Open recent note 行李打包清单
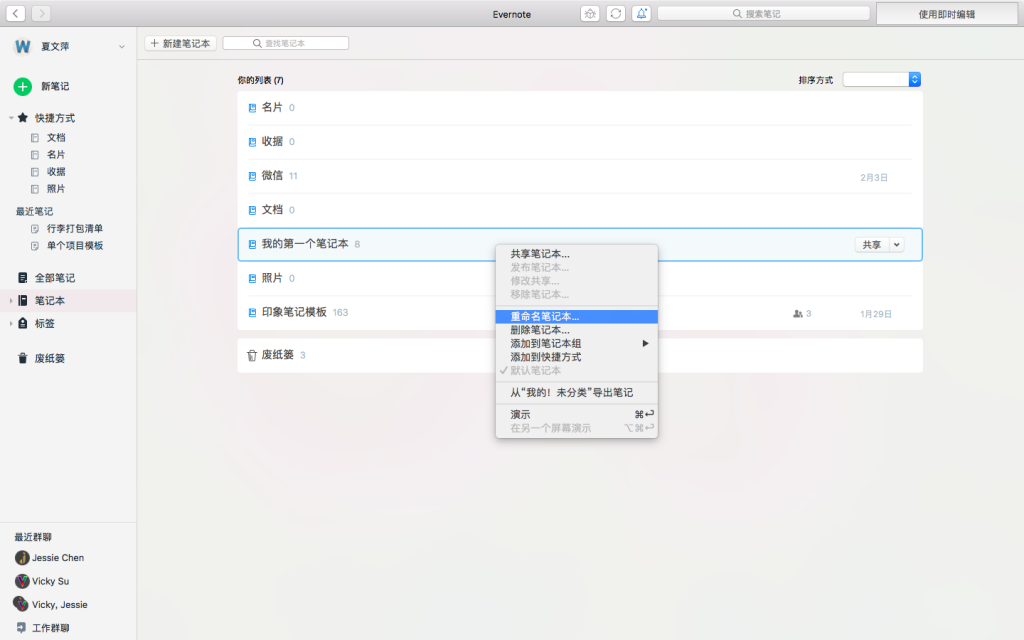Viewport: 1024px width, 640px height. 74,229
